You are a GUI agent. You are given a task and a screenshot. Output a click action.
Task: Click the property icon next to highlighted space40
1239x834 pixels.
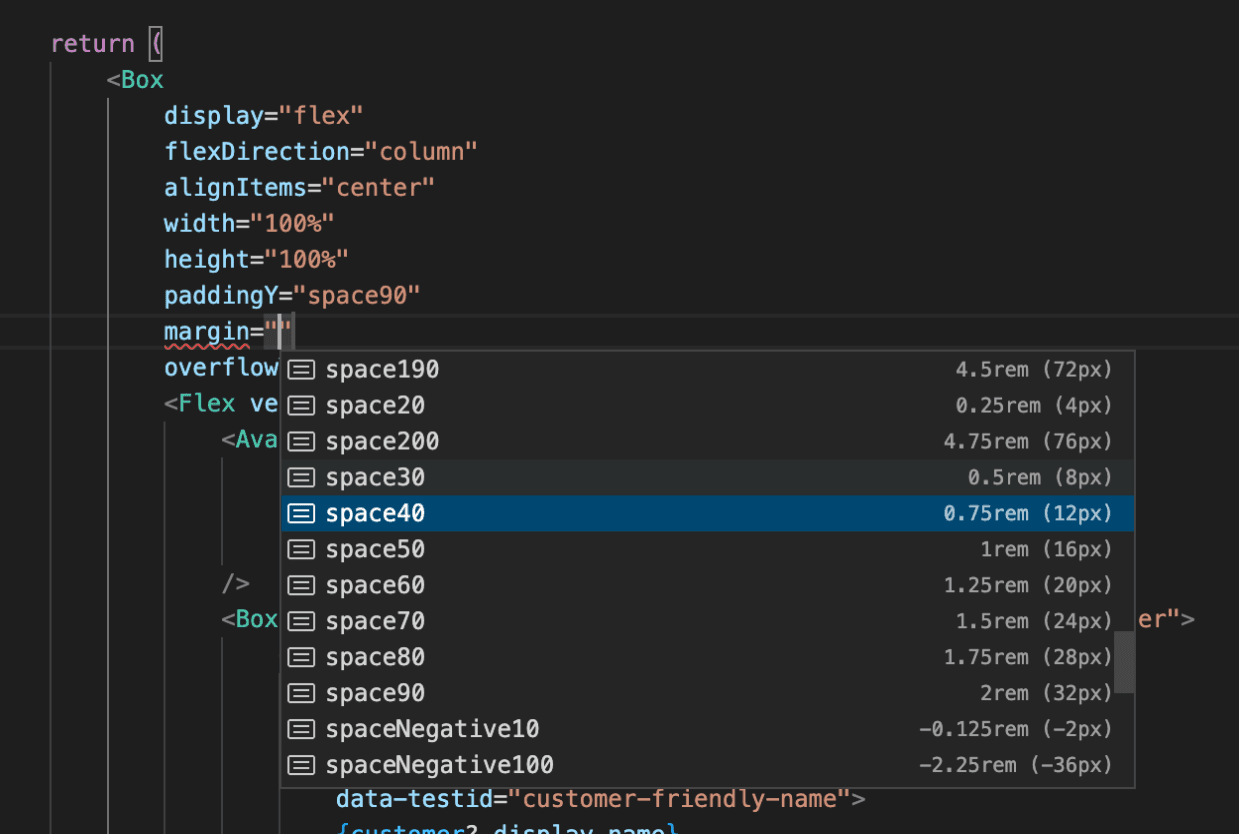pos(301,513)
